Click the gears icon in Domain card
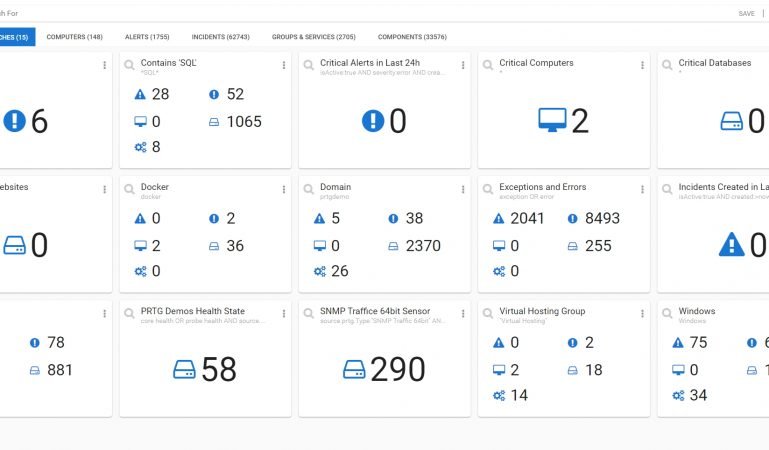 click(320, 271)
